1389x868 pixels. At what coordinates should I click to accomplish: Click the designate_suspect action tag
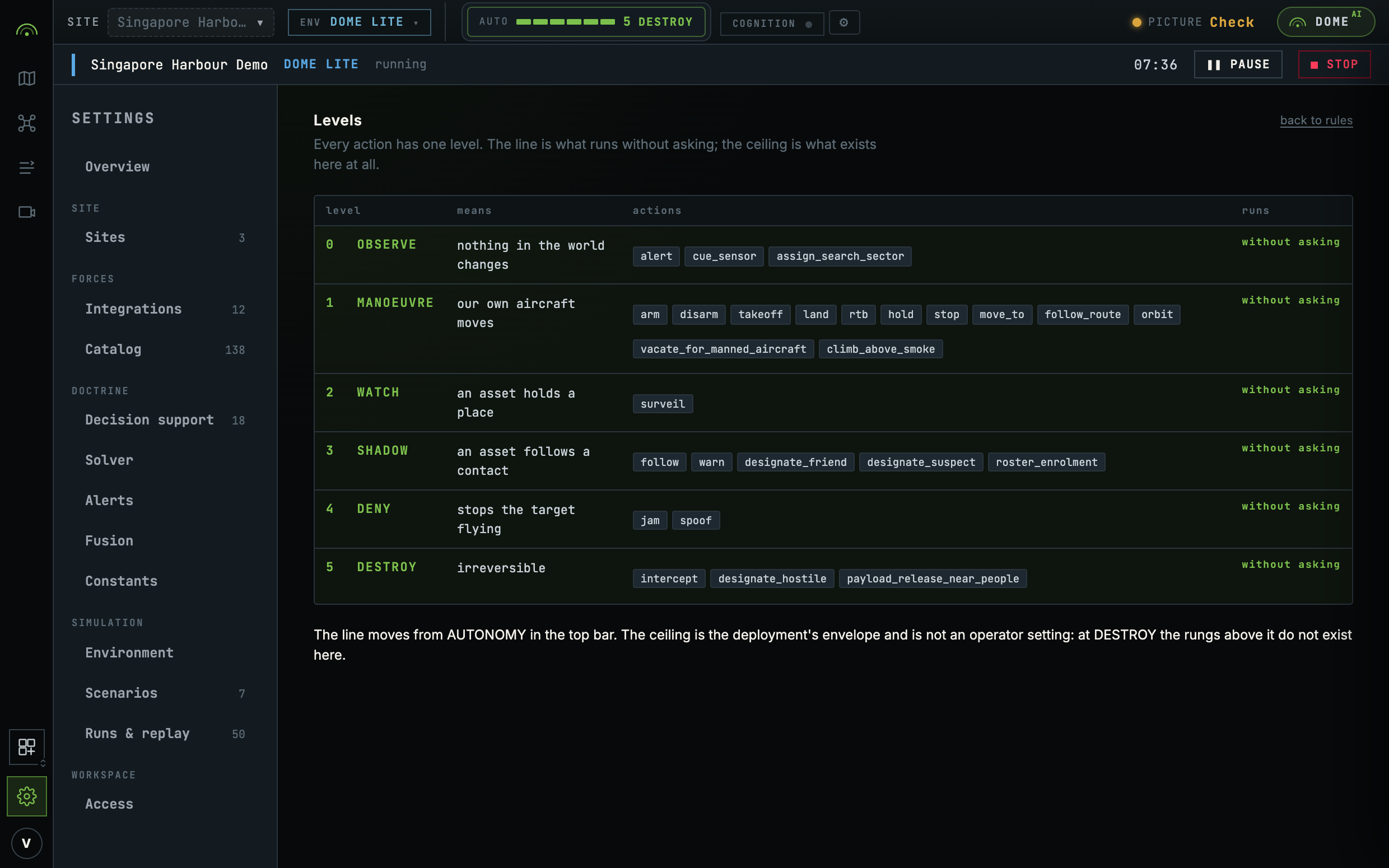pos(921,462)
